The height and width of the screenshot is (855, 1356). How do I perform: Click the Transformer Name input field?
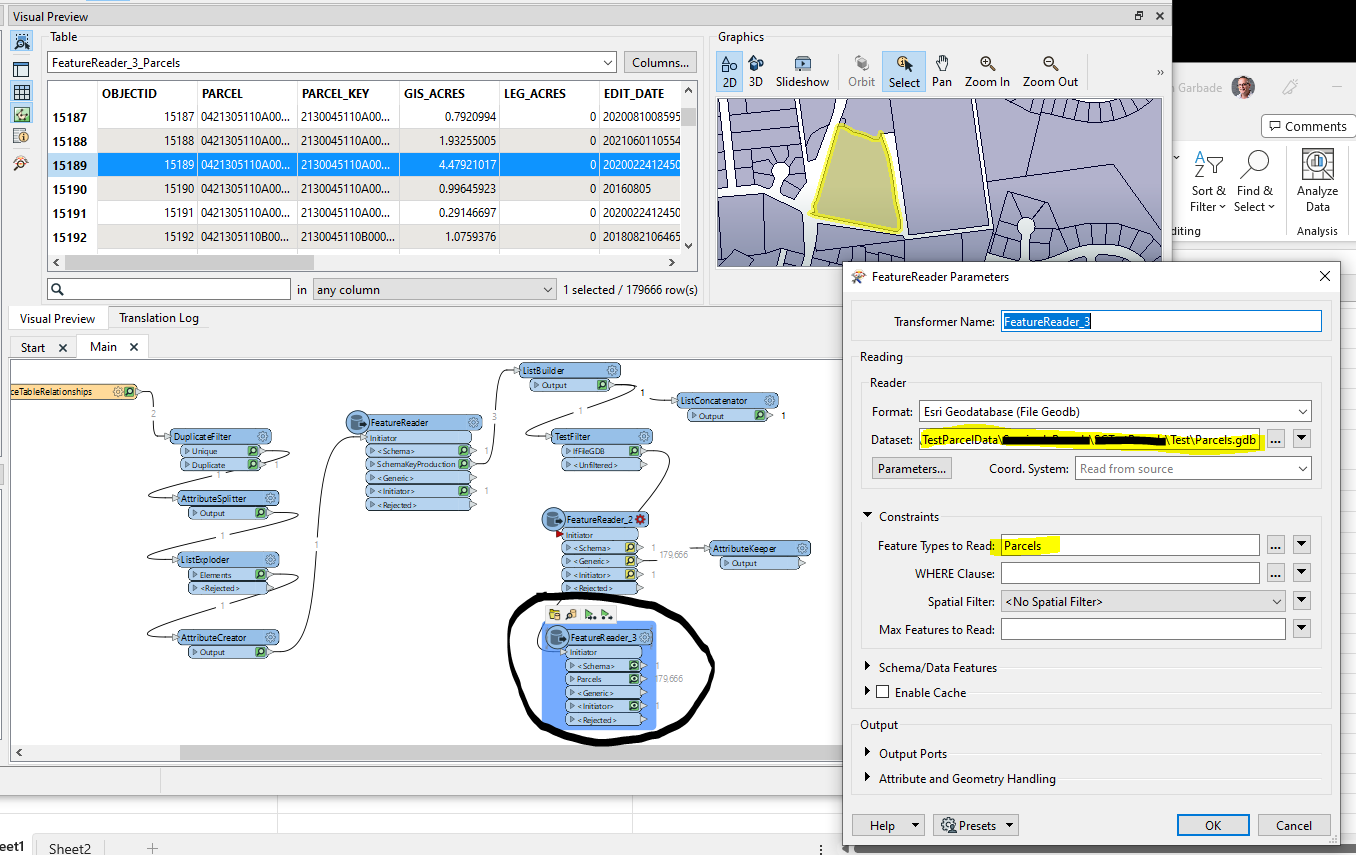1161,322
